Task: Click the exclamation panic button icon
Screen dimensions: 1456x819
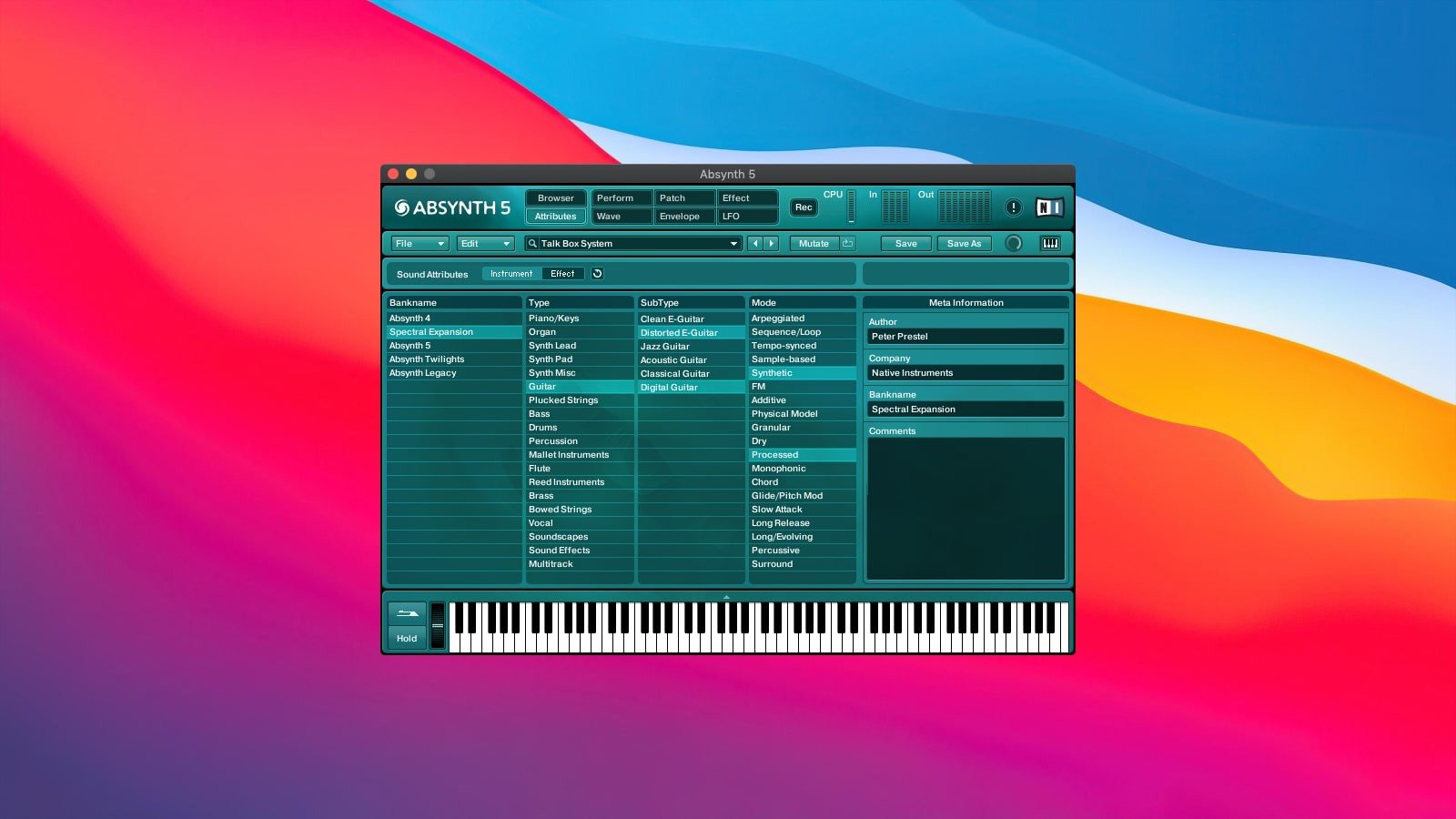Action: [x=1014, y=207]
